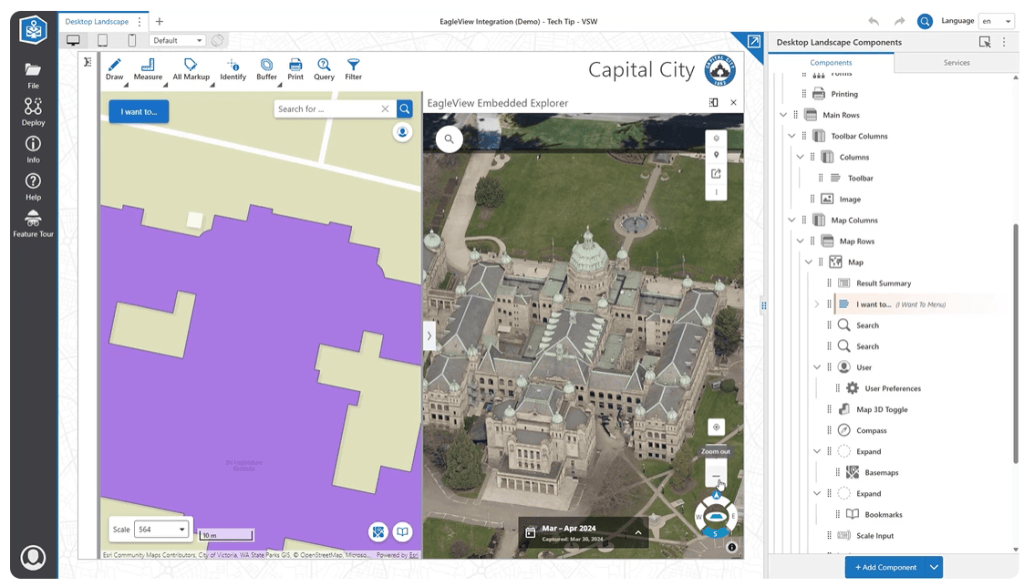Open the basemaps button on map
Viewport: 1024px width, 587px height.
(378, 532)
